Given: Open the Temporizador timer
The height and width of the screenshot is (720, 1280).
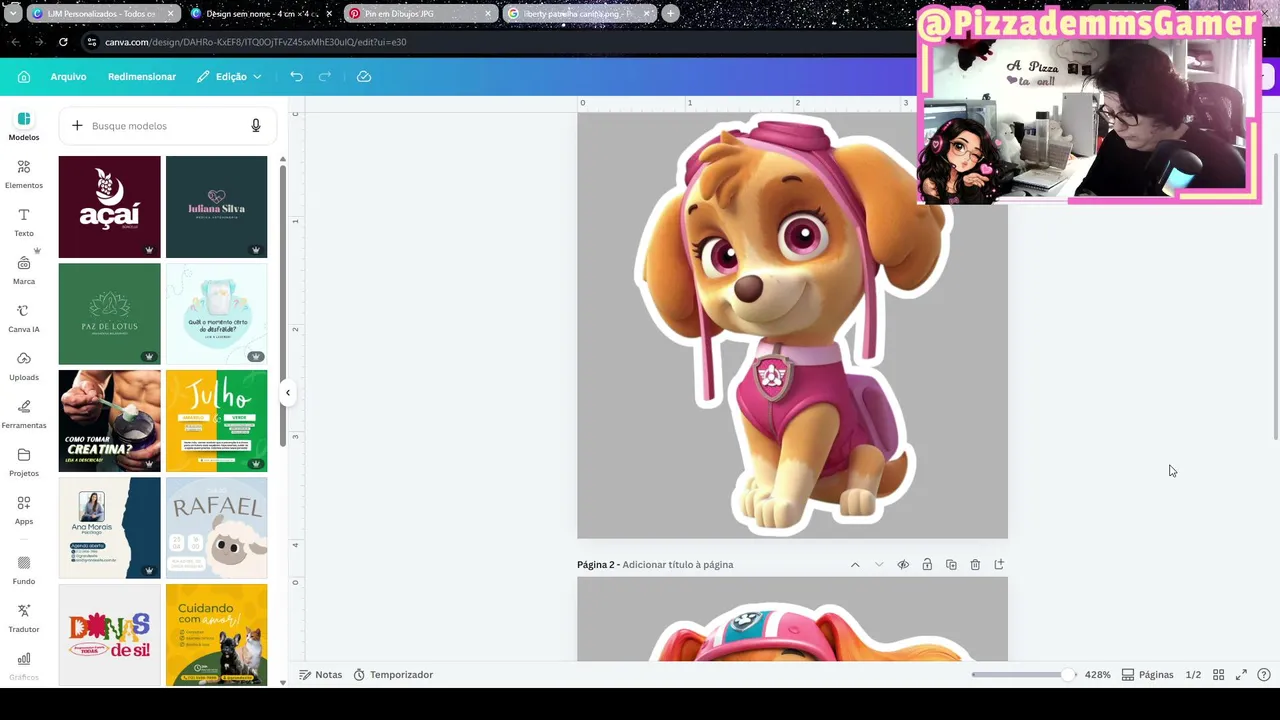Looking at the screenshot, I should (395, 675).
